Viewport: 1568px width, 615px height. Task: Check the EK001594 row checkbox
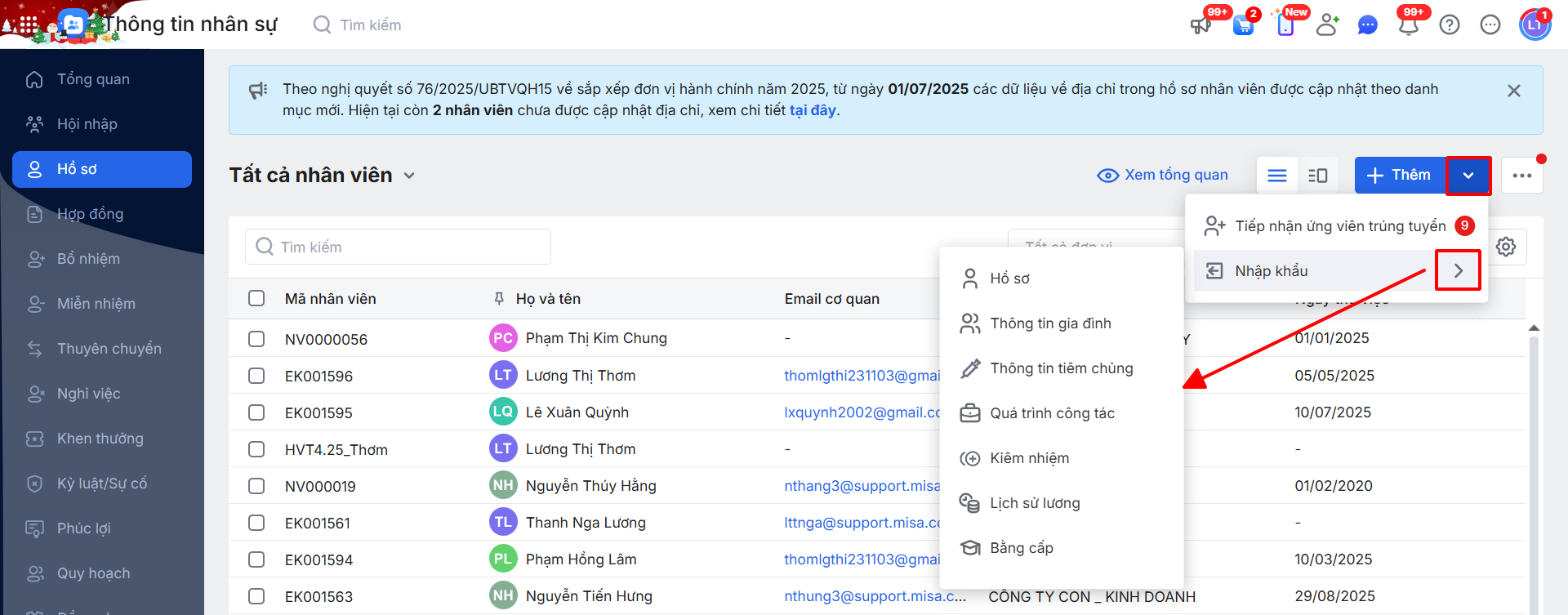[x=256, y=559]
